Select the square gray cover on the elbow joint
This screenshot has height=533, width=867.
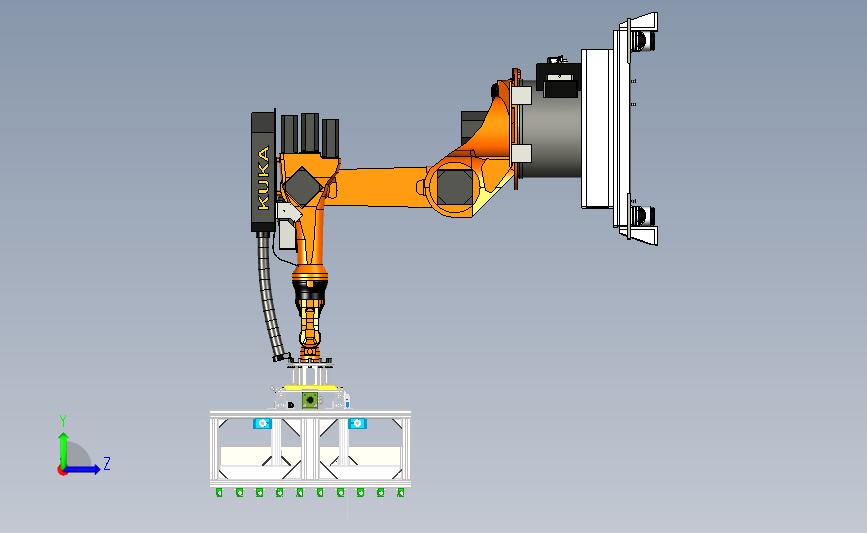pos(455,187)
